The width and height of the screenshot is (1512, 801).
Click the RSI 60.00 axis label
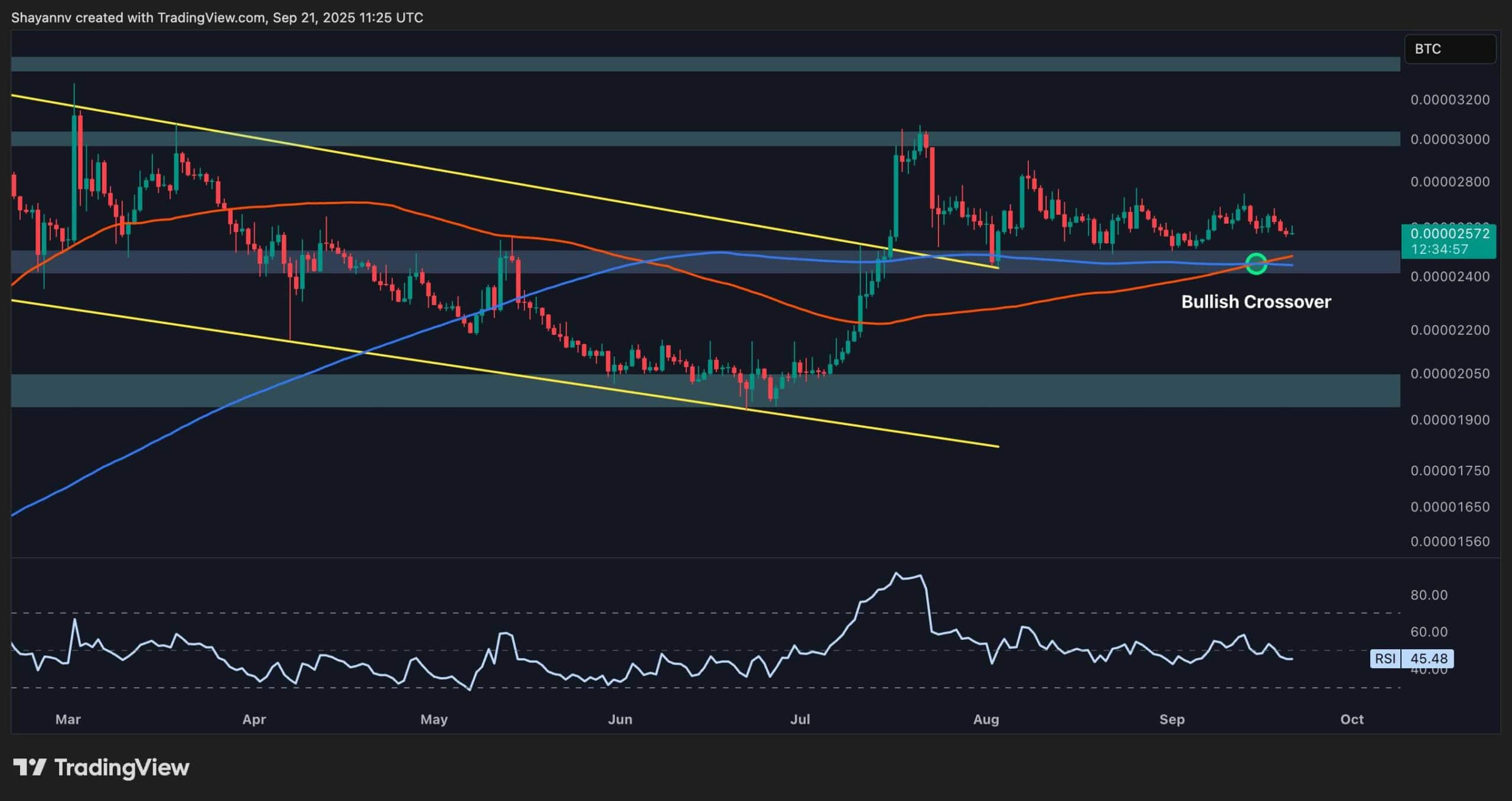pos(1429,632)
